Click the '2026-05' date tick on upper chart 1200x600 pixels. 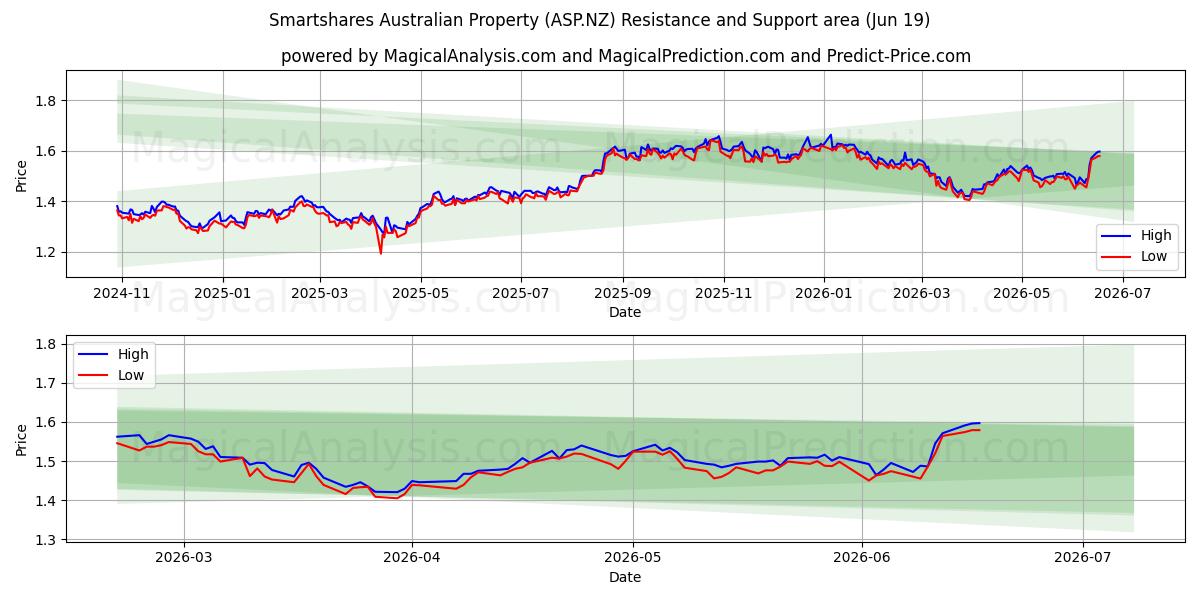1022,294
